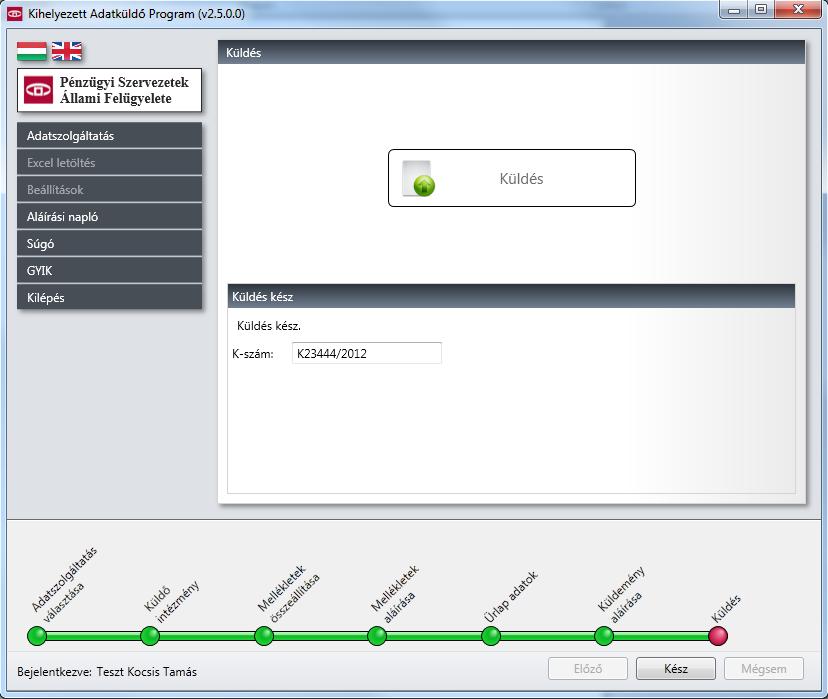Screen dimensions: 828x699
Task: Open the Súgó help menu item
Action: tap(109, 243)
